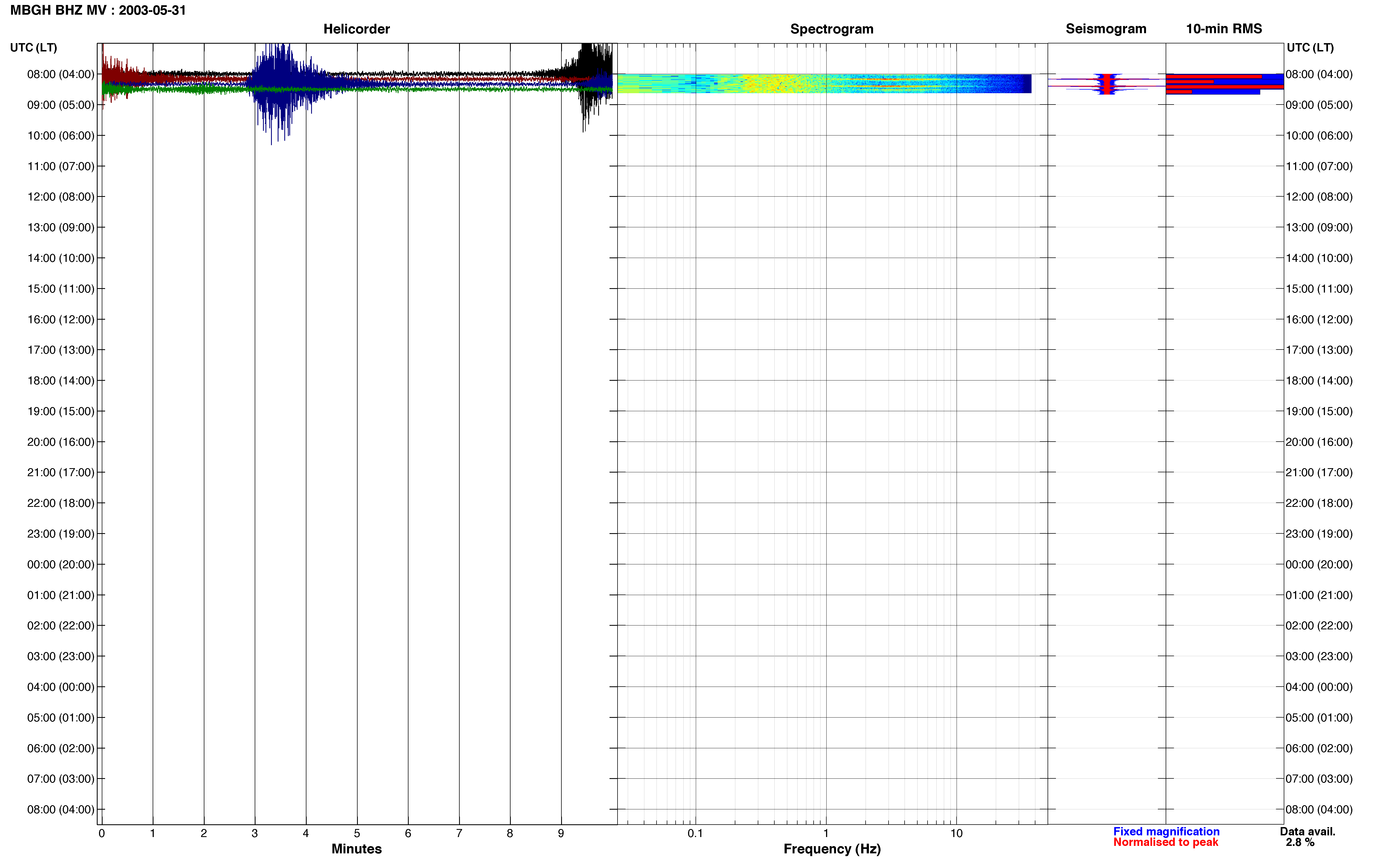Select the 'Spectrogram' panel heading

[832, 29]
